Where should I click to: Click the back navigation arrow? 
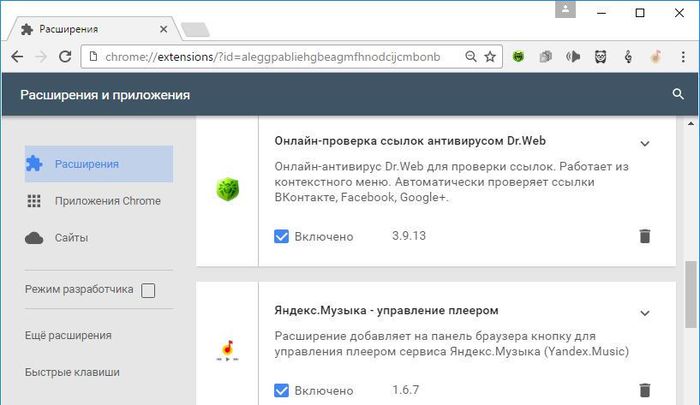[17, 57]
